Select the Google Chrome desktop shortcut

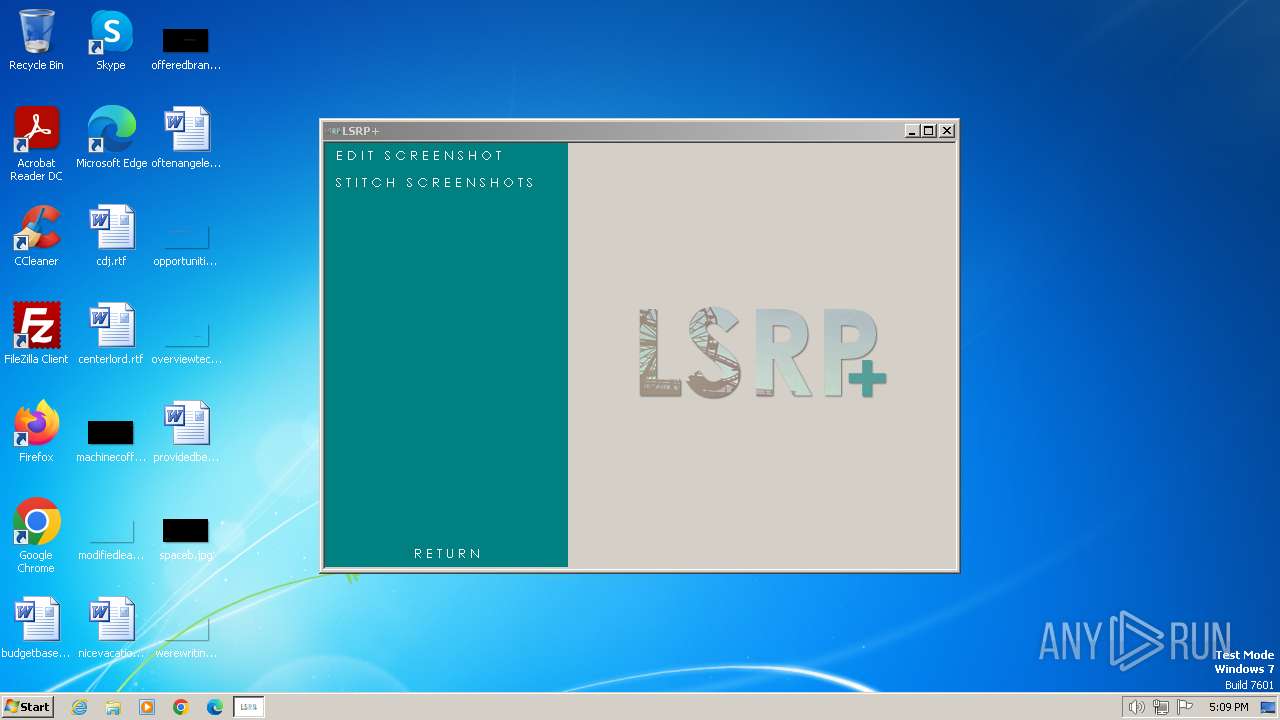[36, 536]
